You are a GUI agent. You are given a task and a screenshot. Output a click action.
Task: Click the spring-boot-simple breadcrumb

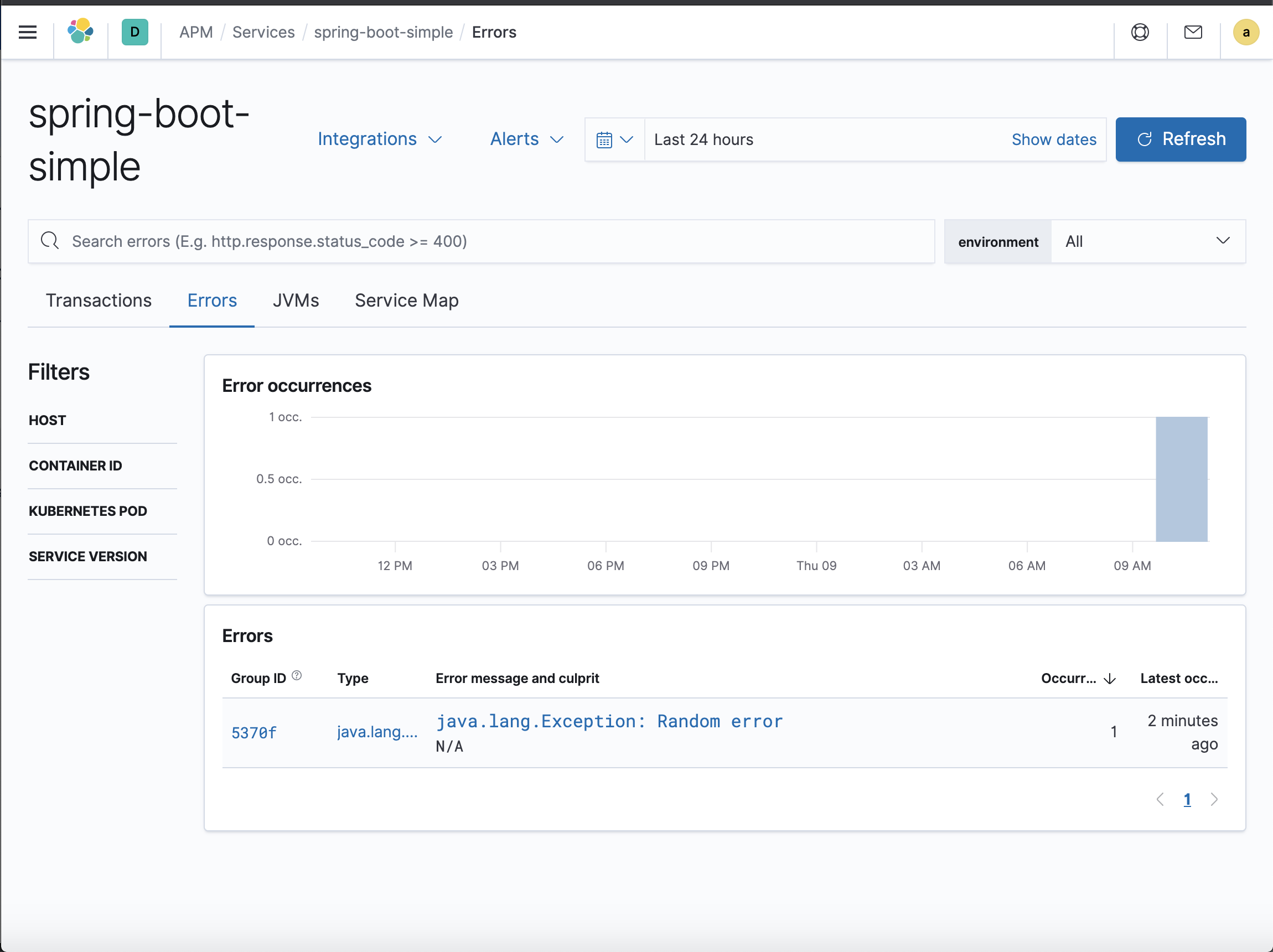coord(383,32)
